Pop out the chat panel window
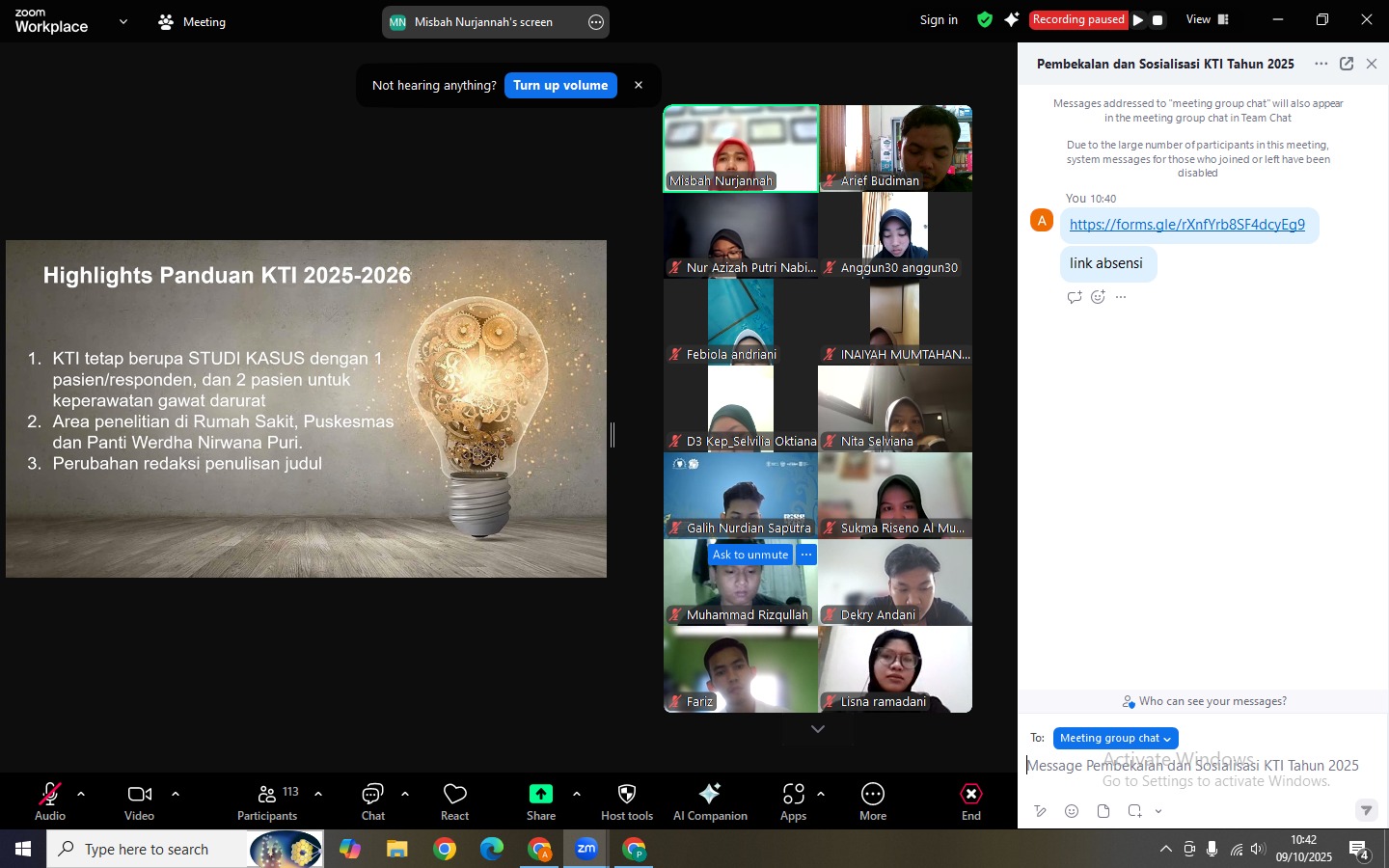The height and width of the screenshot is (868, 1389). click(x=1347, y=64)
